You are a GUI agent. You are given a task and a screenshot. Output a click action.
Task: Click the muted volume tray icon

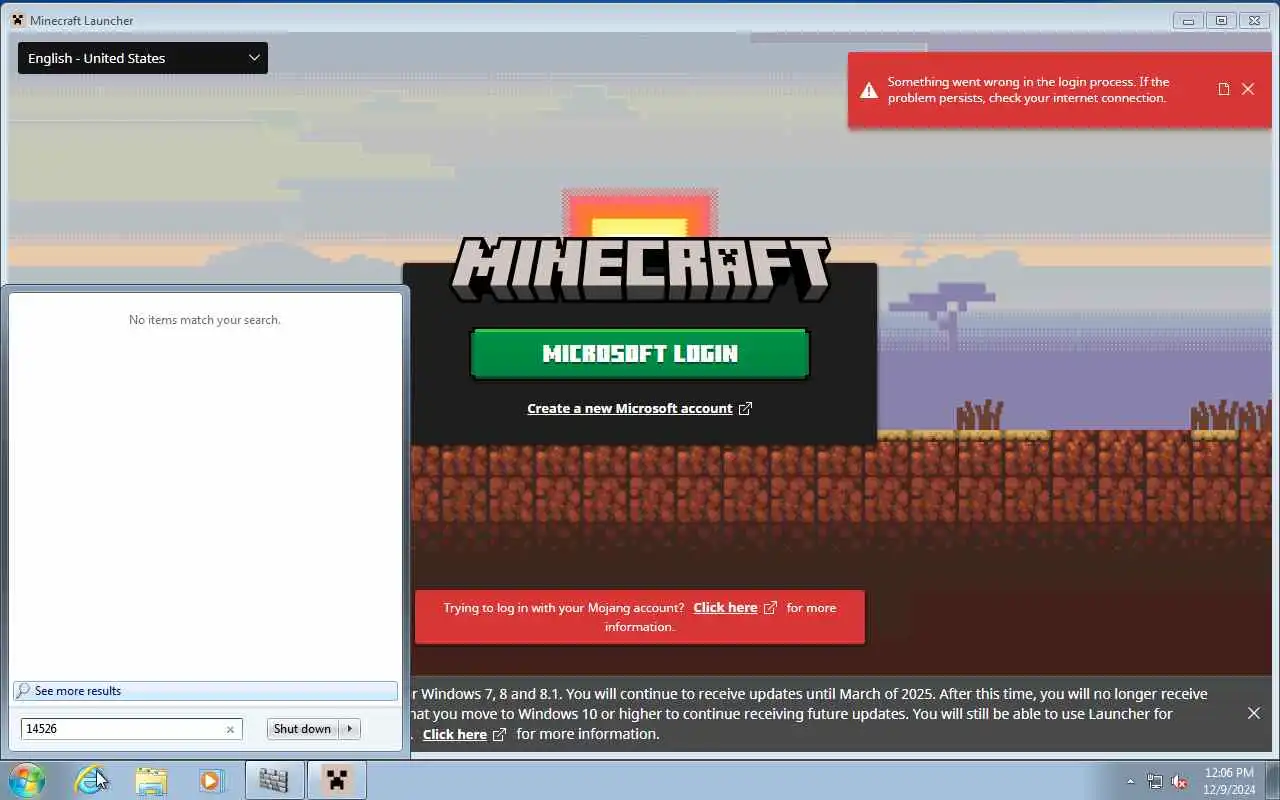[1180, 781]
